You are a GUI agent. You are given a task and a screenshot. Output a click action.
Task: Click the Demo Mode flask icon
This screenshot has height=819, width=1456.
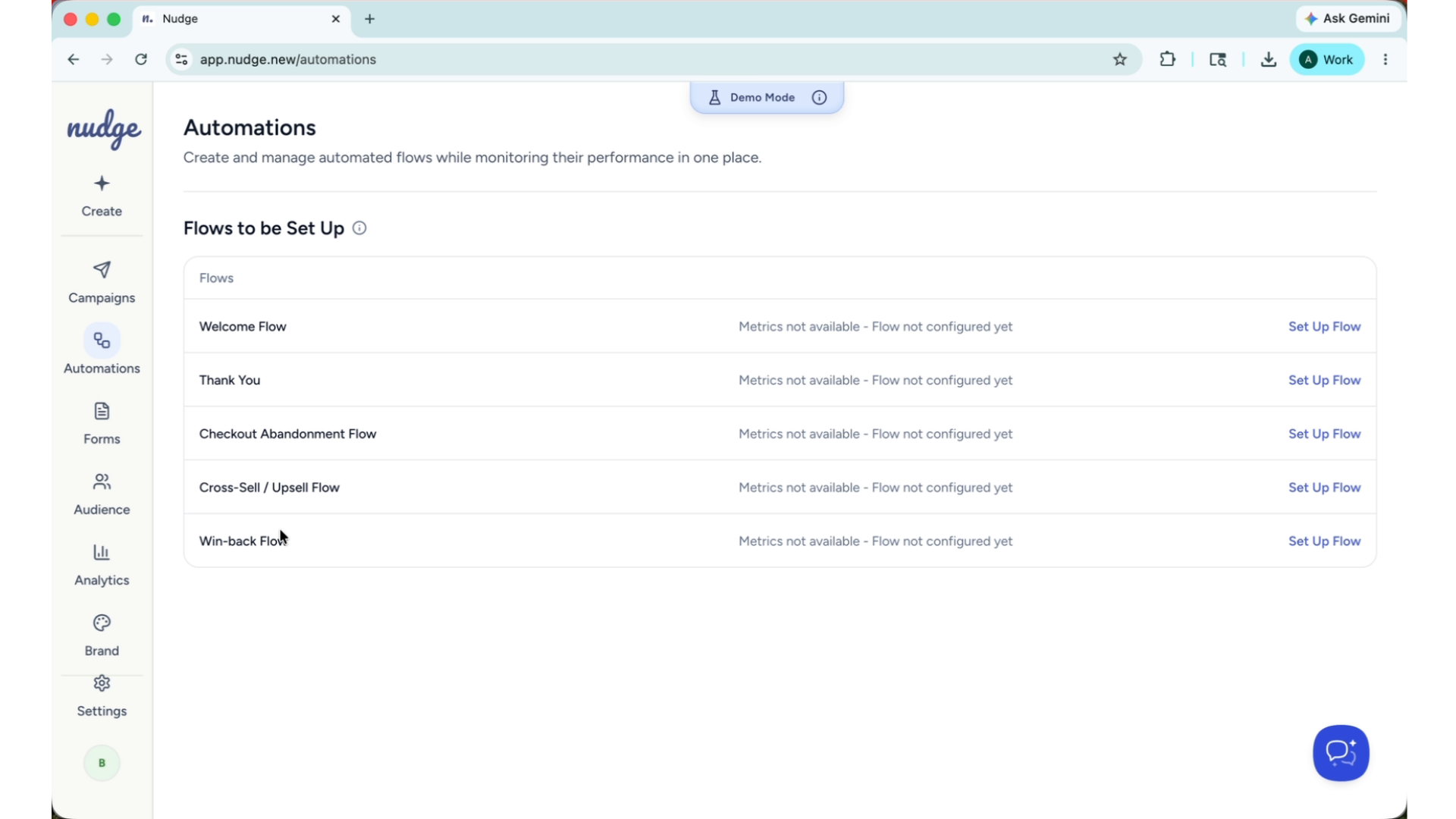(x=714, y=97)
